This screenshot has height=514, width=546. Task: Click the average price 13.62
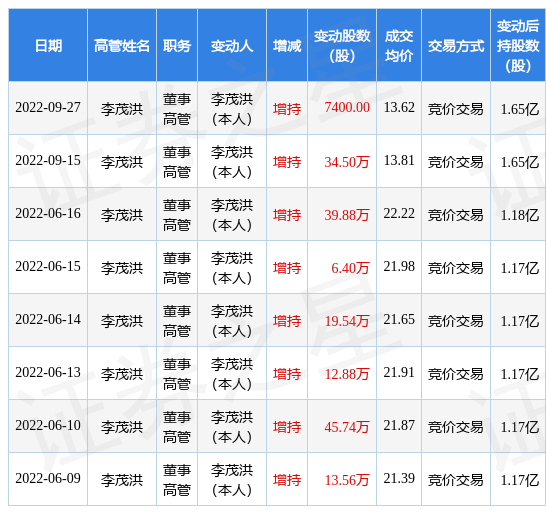[x=399, y=107]
